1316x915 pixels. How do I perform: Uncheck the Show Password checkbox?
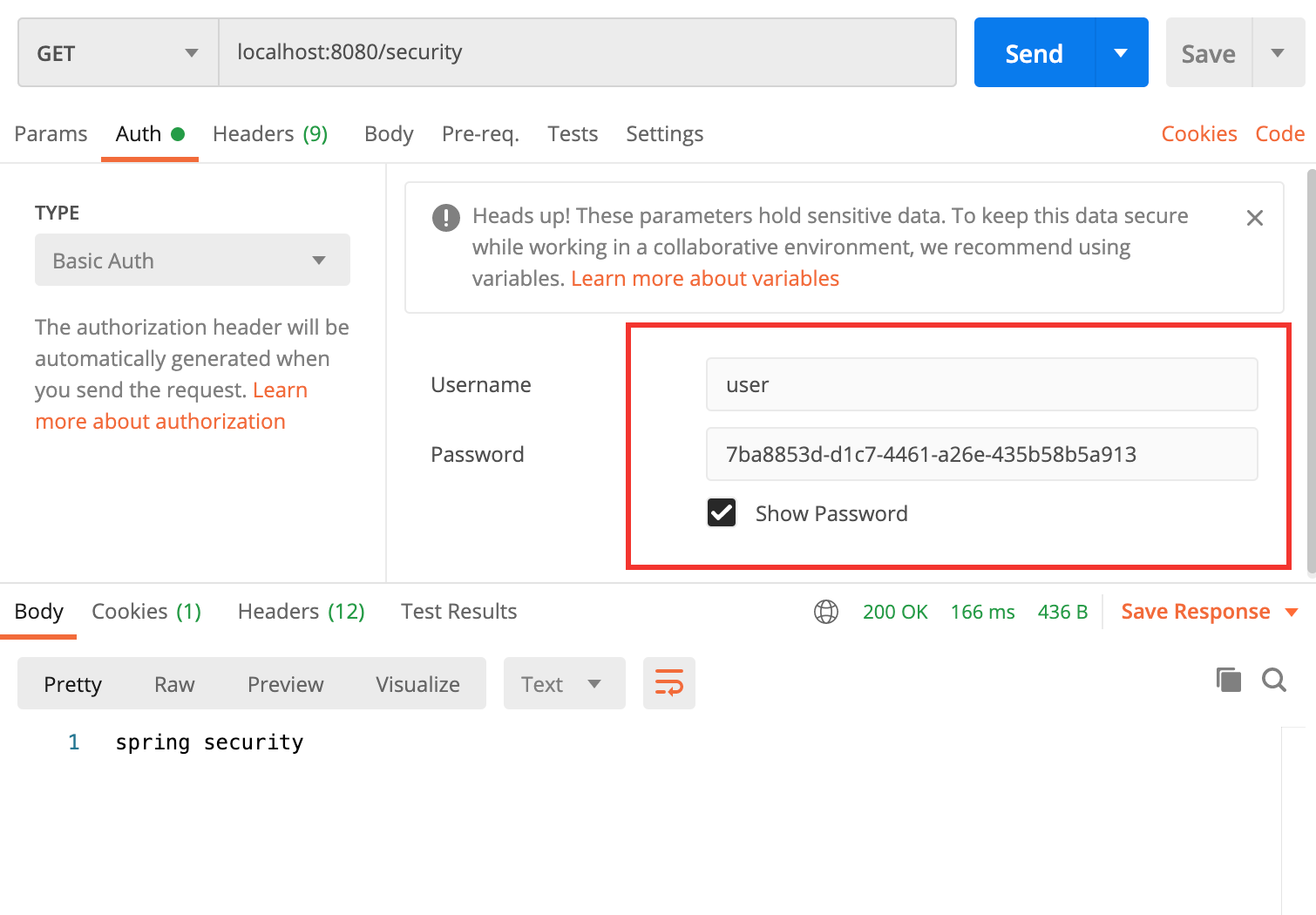click(x=722, y=513)
